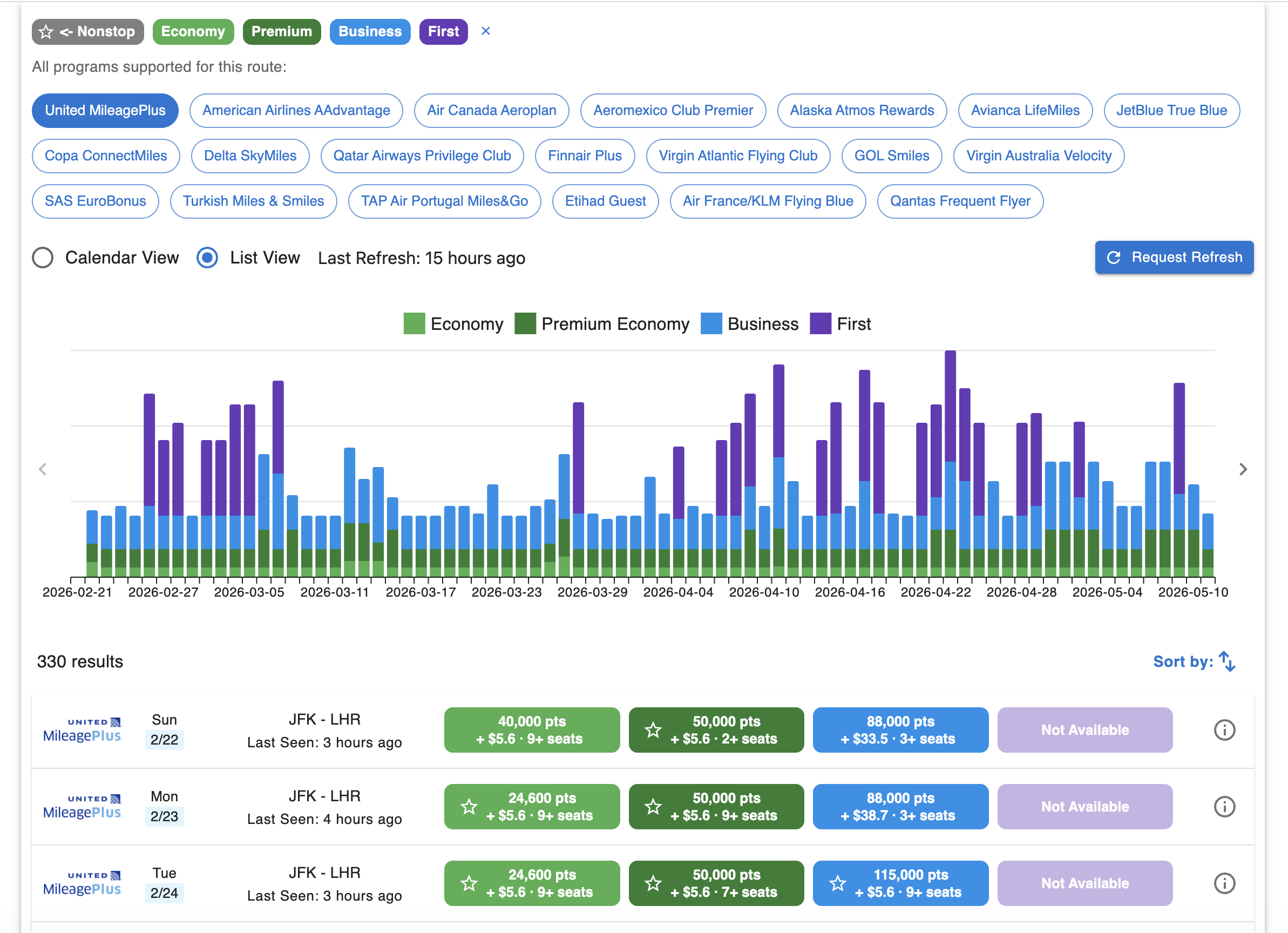Click the Request Refresh button
Viewport: 1288px width, 933px height.
click(x=1175, y=257)
